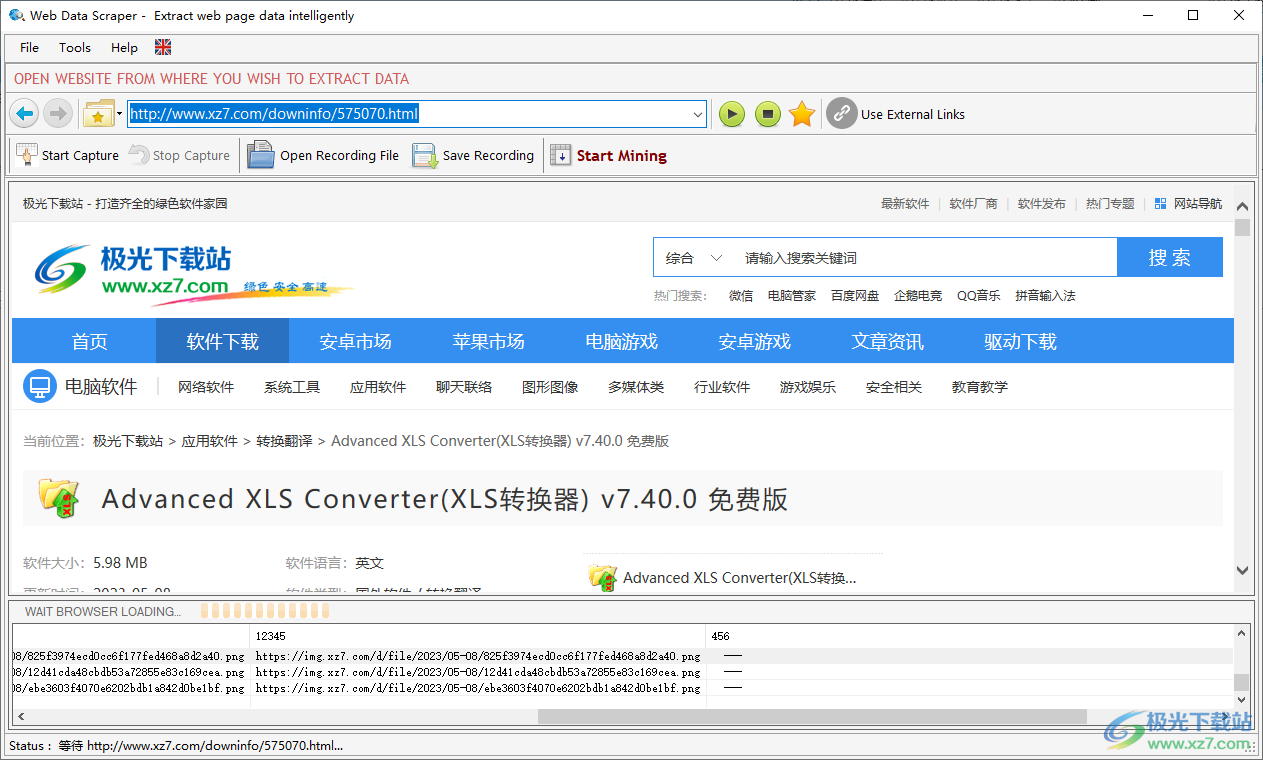
Task: Click the 聊天联络 category link
Action: (x=464, y=387)
